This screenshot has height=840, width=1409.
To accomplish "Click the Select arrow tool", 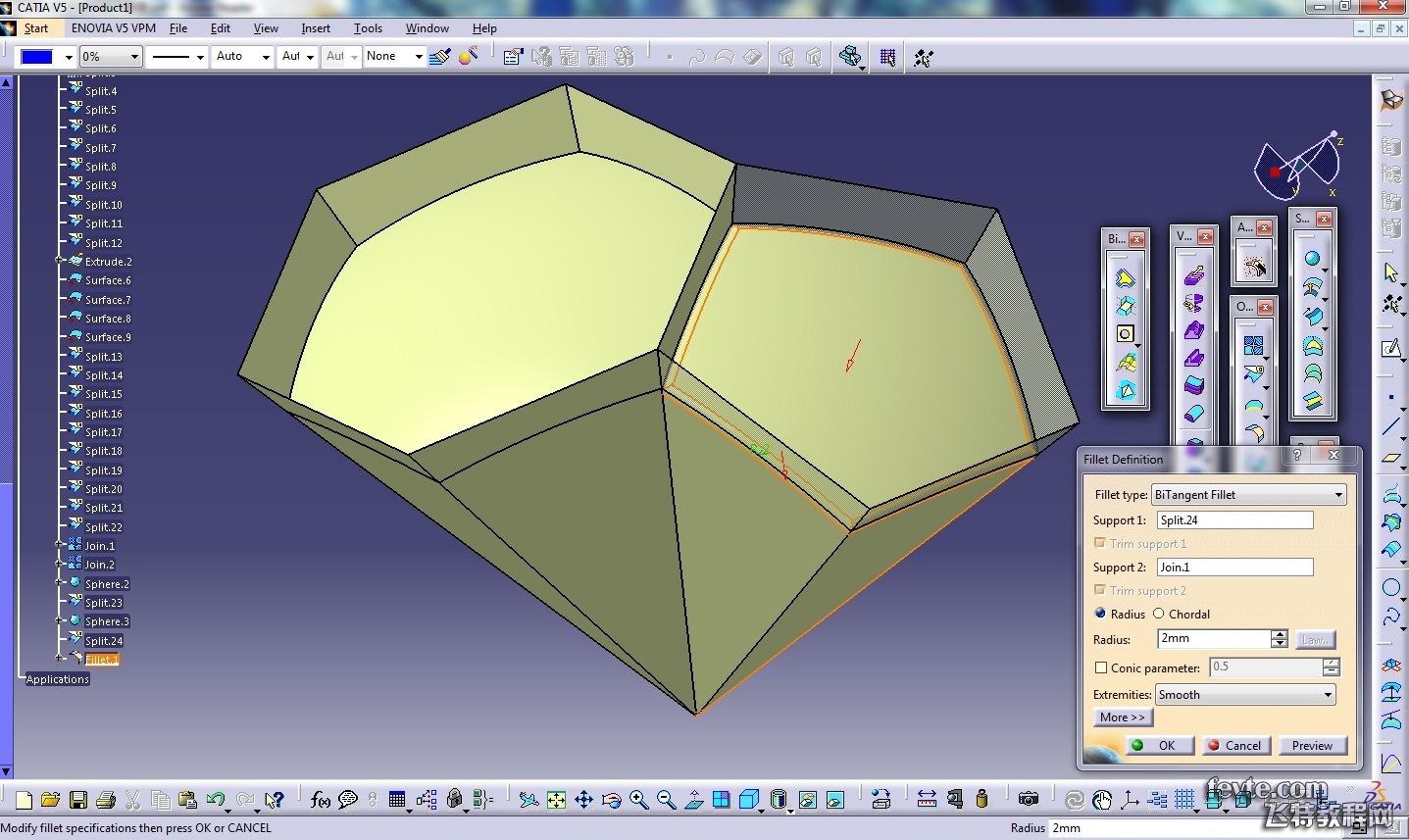I will coord(1391,272).
